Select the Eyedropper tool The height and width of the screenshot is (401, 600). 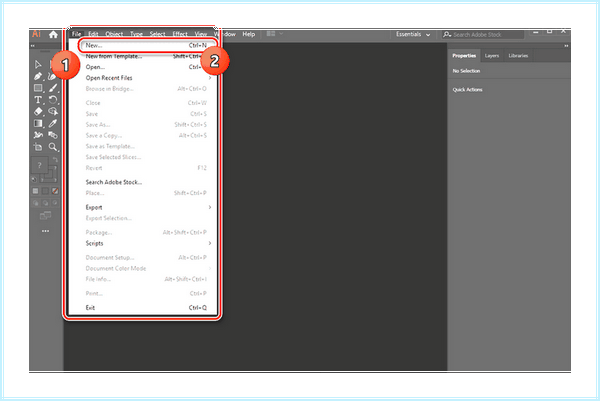[53, 123]
